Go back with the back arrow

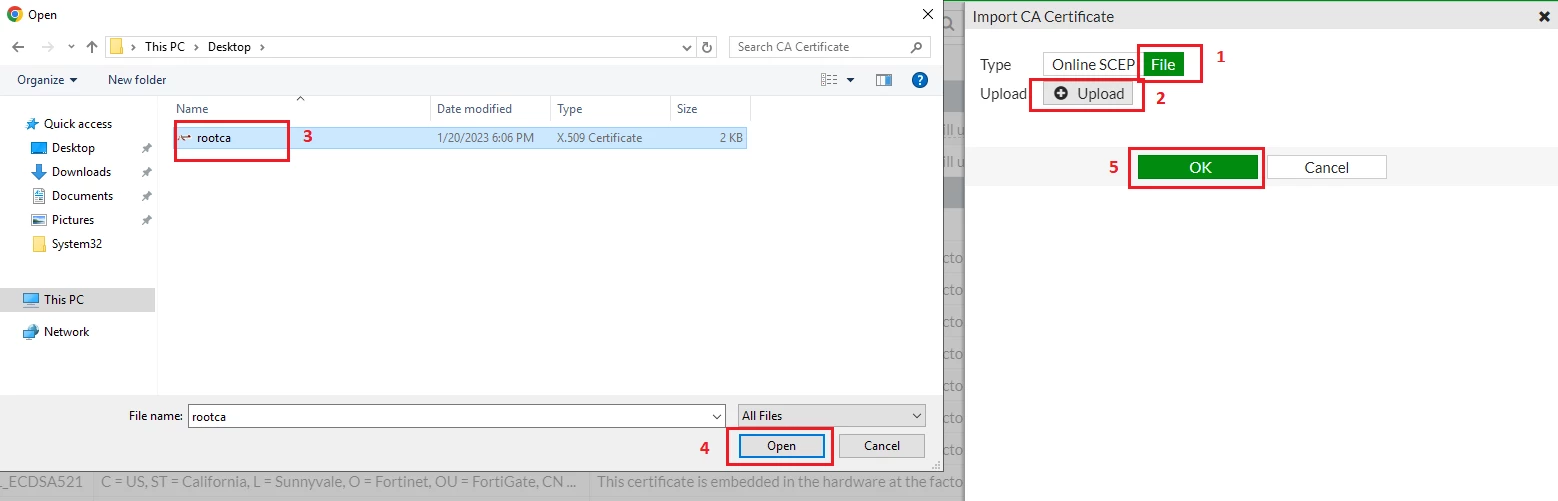[x=19, y=47]
